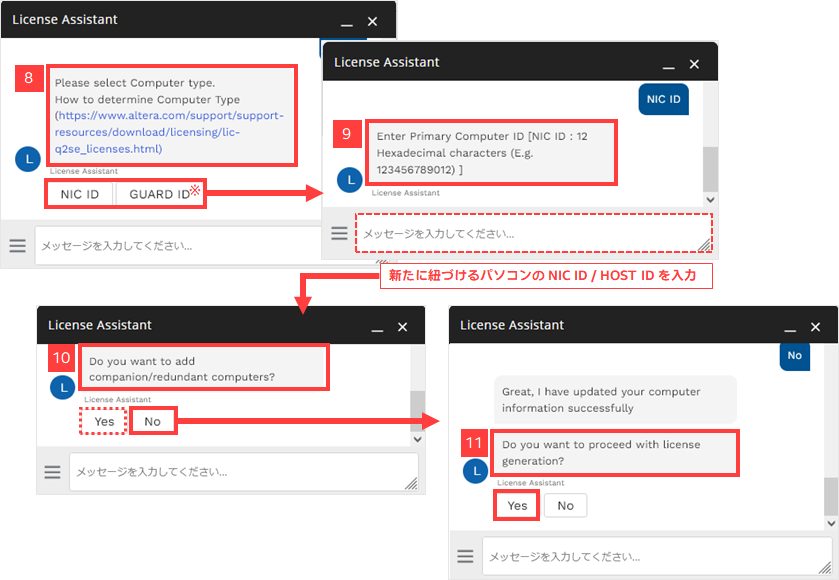
Task: Open hamburger menu in step 8 window
Action: 17,246
